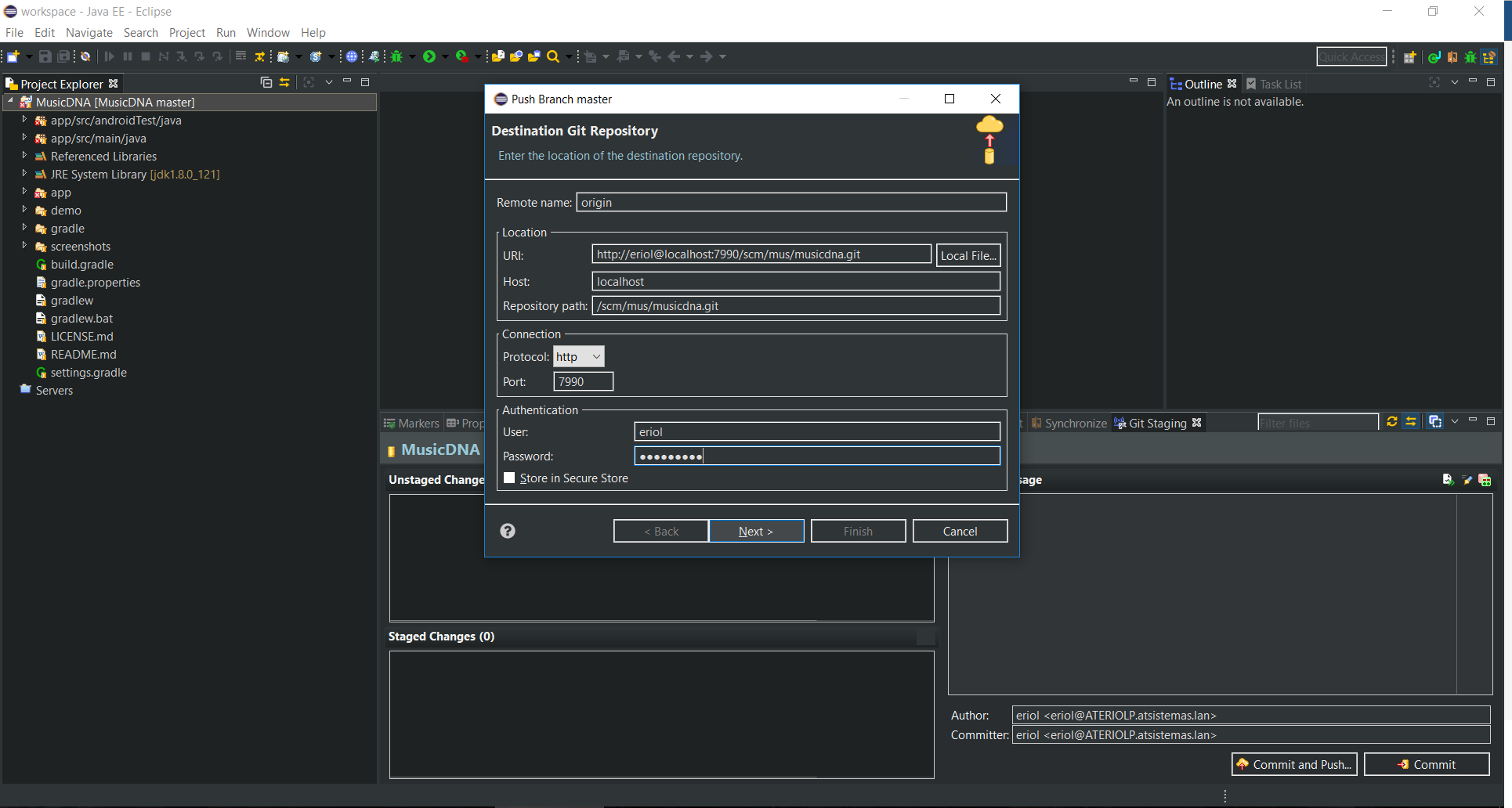Click the Save All toolbar icon
This screenshot has width=1512, height=808.
pyautogui.click(x=64, y=56)
